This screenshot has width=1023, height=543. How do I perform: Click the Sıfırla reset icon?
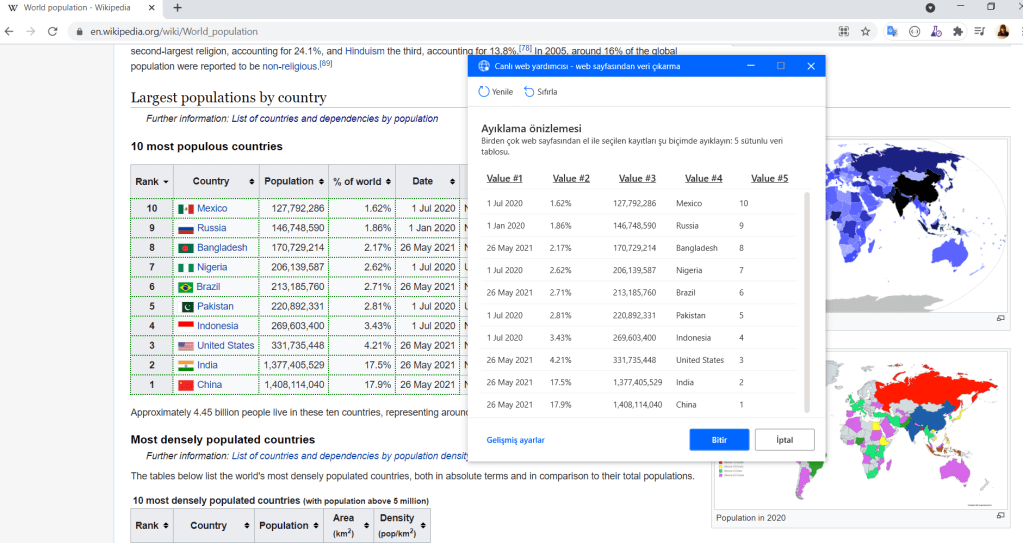click(x=529, y=92)
